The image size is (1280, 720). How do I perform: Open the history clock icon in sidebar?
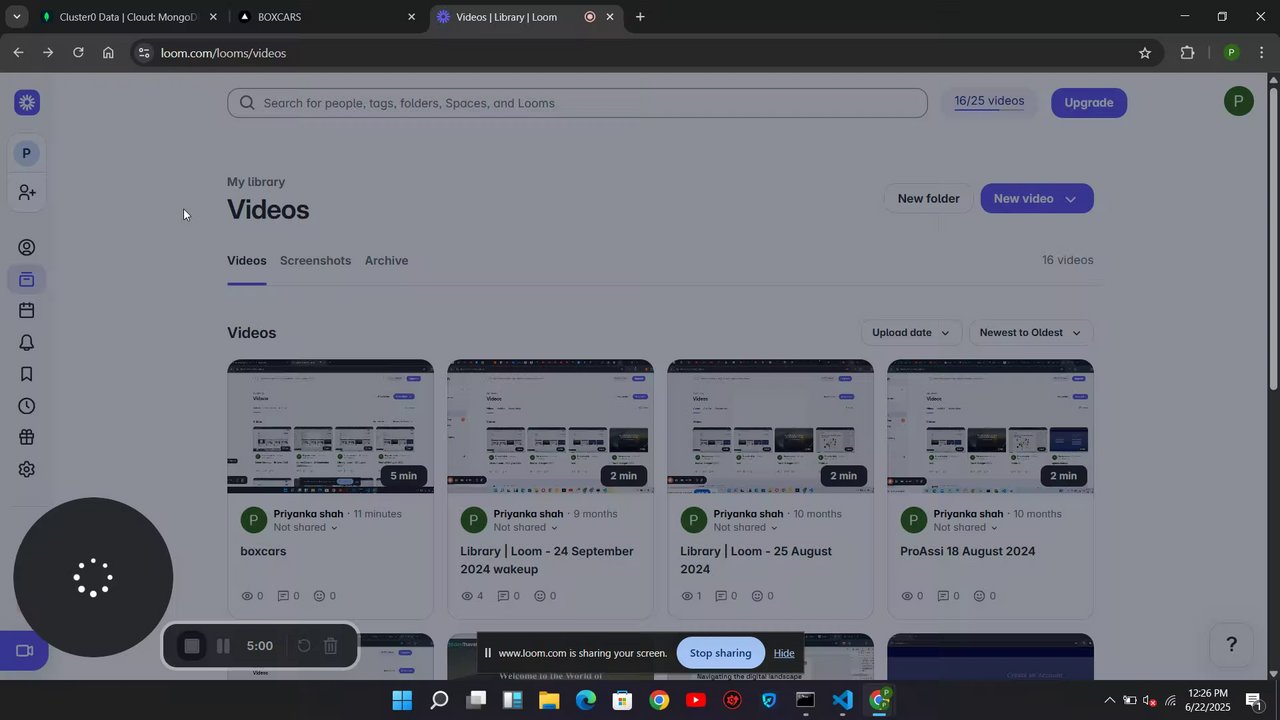tap(27, 406)
